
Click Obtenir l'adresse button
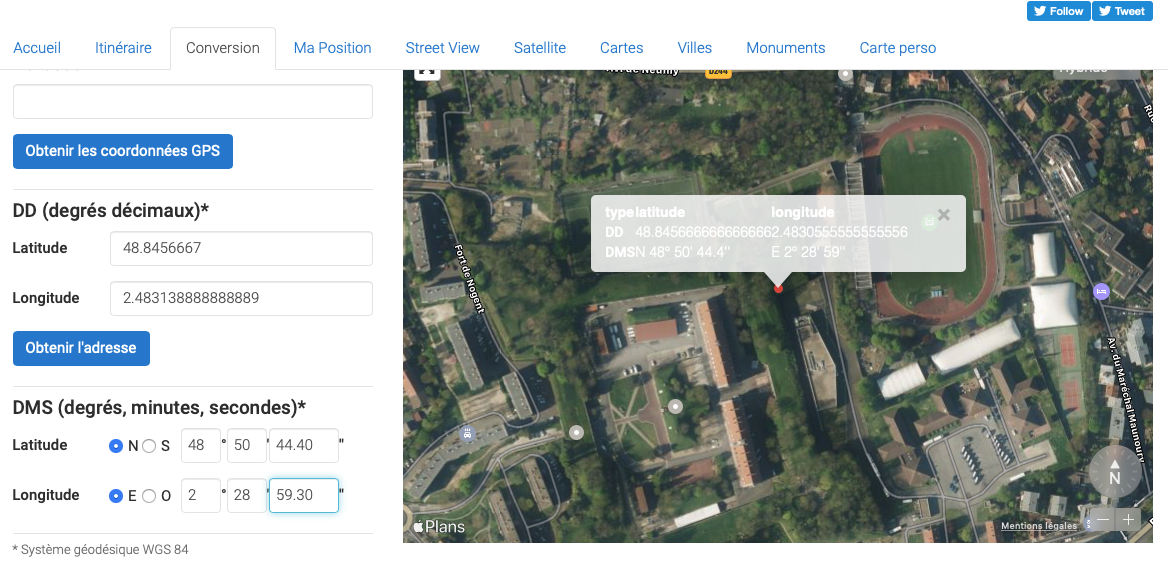[x=81, y=349]
